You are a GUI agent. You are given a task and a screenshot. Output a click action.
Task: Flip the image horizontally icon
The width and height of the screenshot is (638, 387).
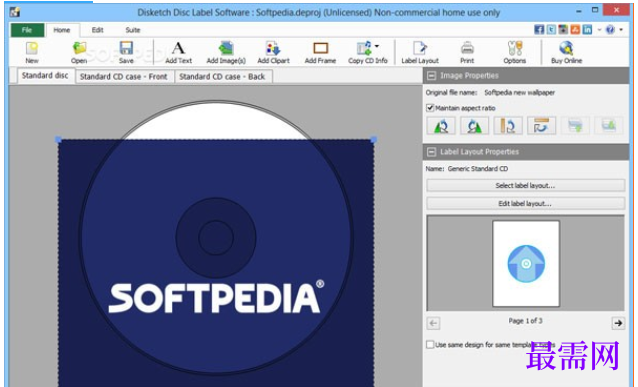click(508, 126)
